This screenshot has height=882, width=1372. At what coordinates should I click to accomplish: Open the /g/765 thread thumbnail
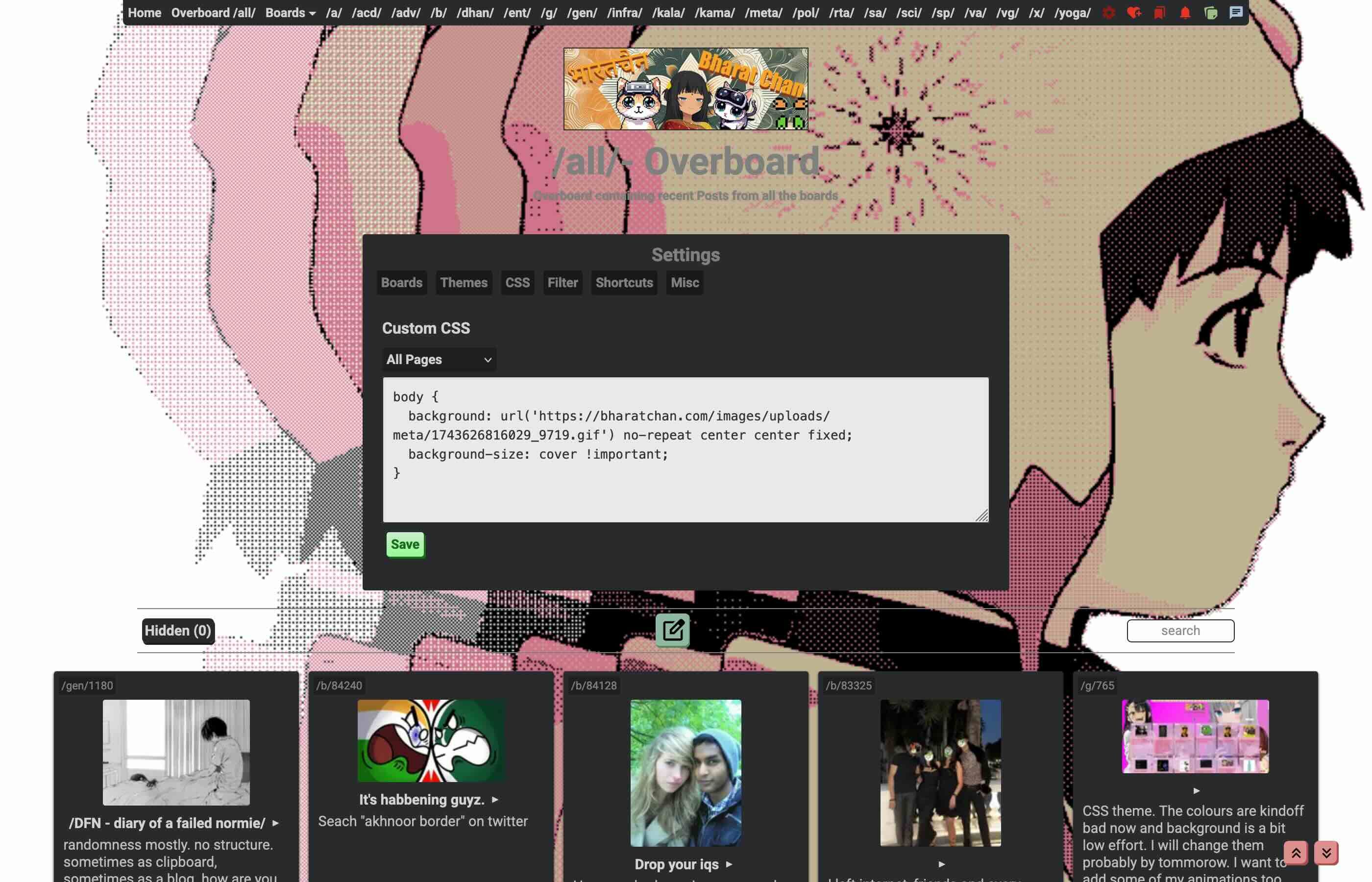(x=1195, y=736)
